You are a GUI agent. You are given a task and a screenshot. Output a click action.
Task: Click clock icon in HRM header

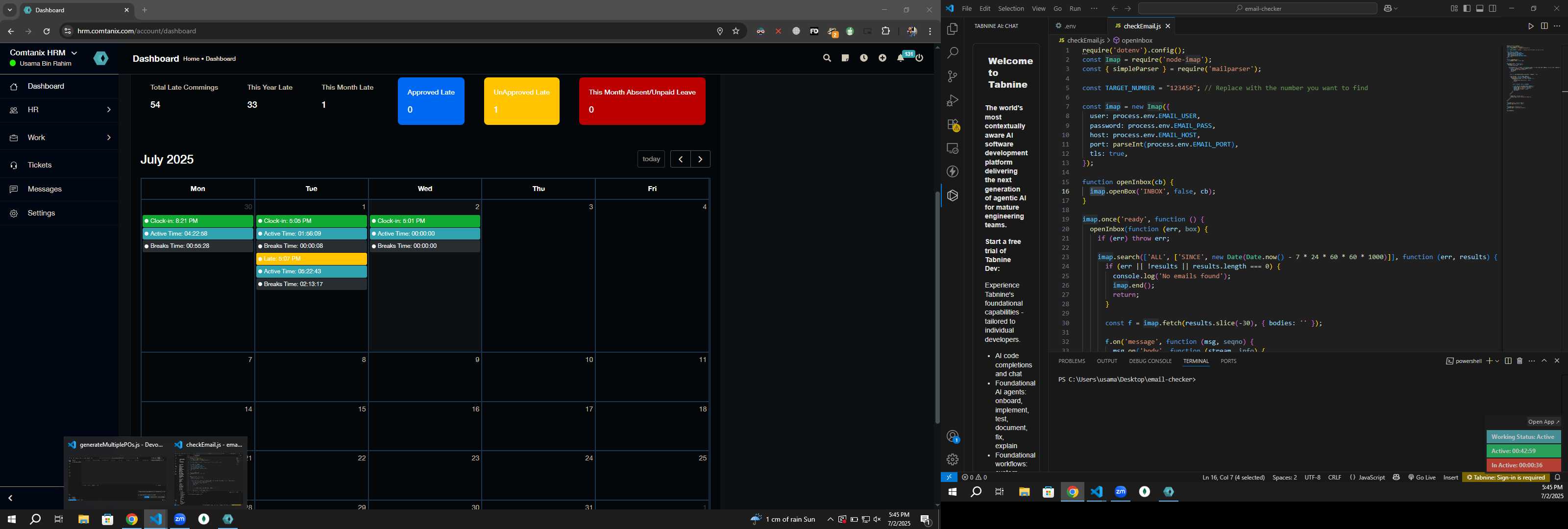point(864,58)
